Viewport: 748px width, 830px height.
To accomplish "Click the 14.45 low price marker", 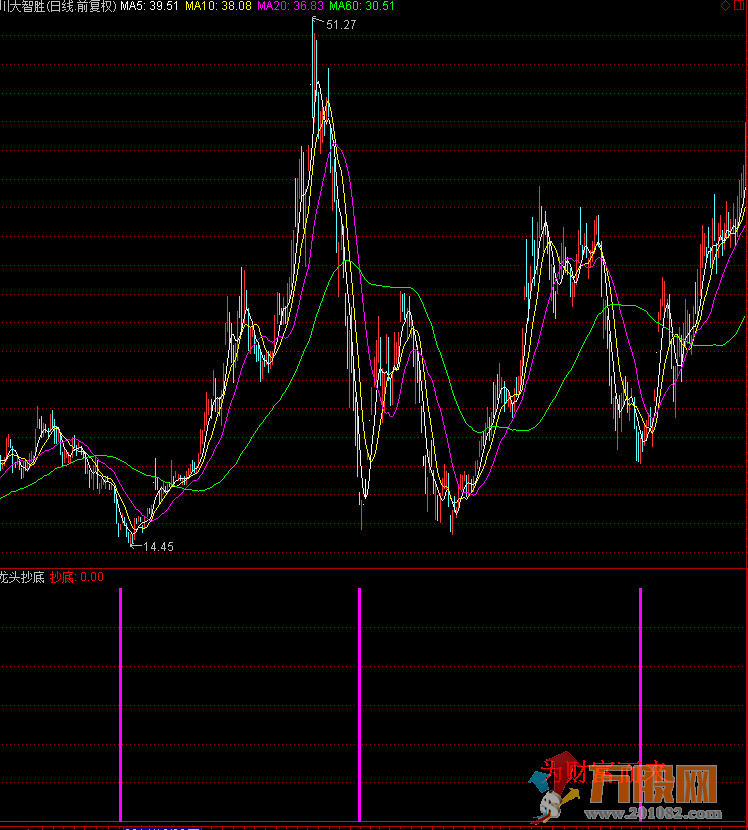I will pyautogui.click(x=158, y=547).
